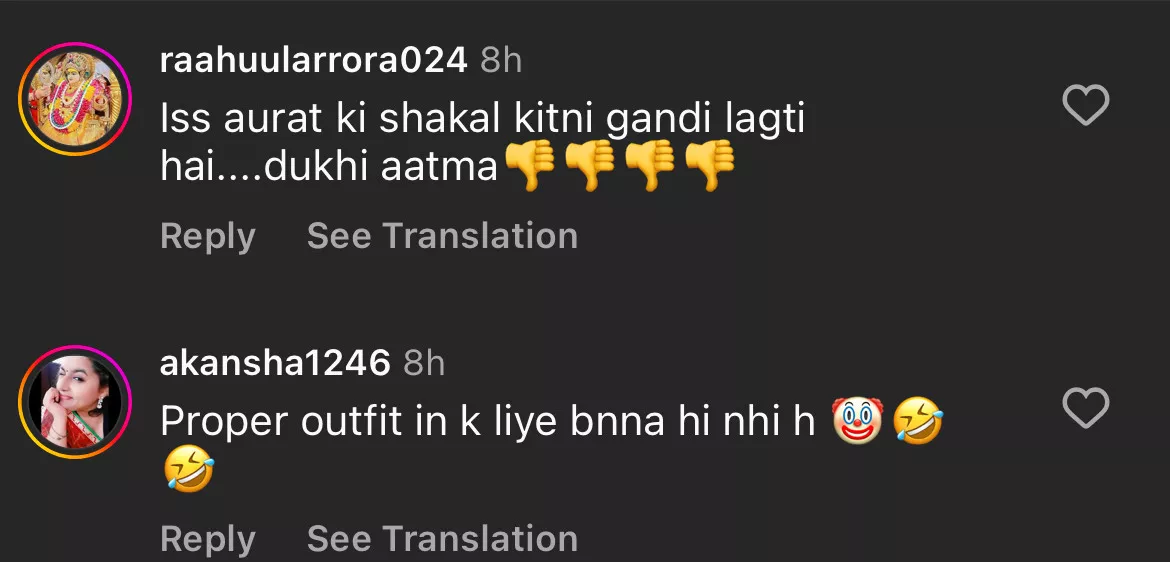
Task: Visit the raahuularrora024 username link
Action: 313,61
